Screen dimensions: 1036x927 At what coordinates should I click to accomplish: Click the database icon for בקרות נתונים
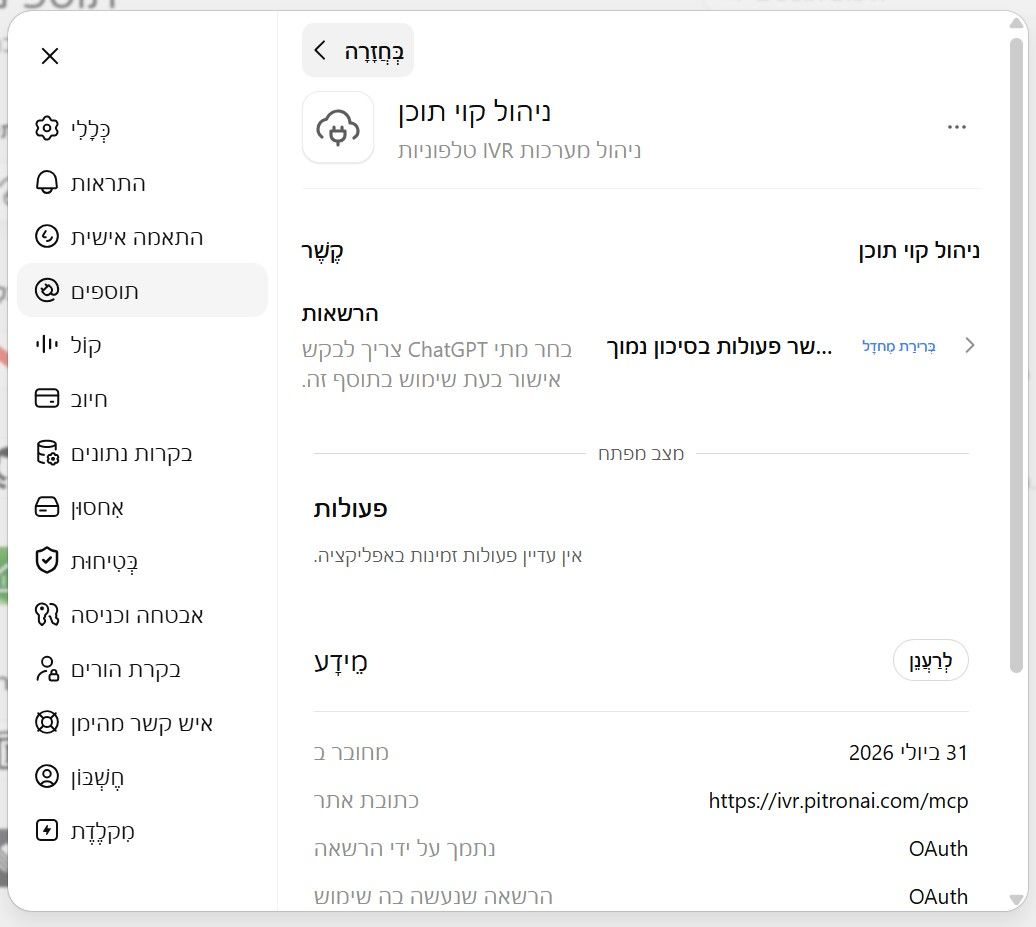[47, 453]
